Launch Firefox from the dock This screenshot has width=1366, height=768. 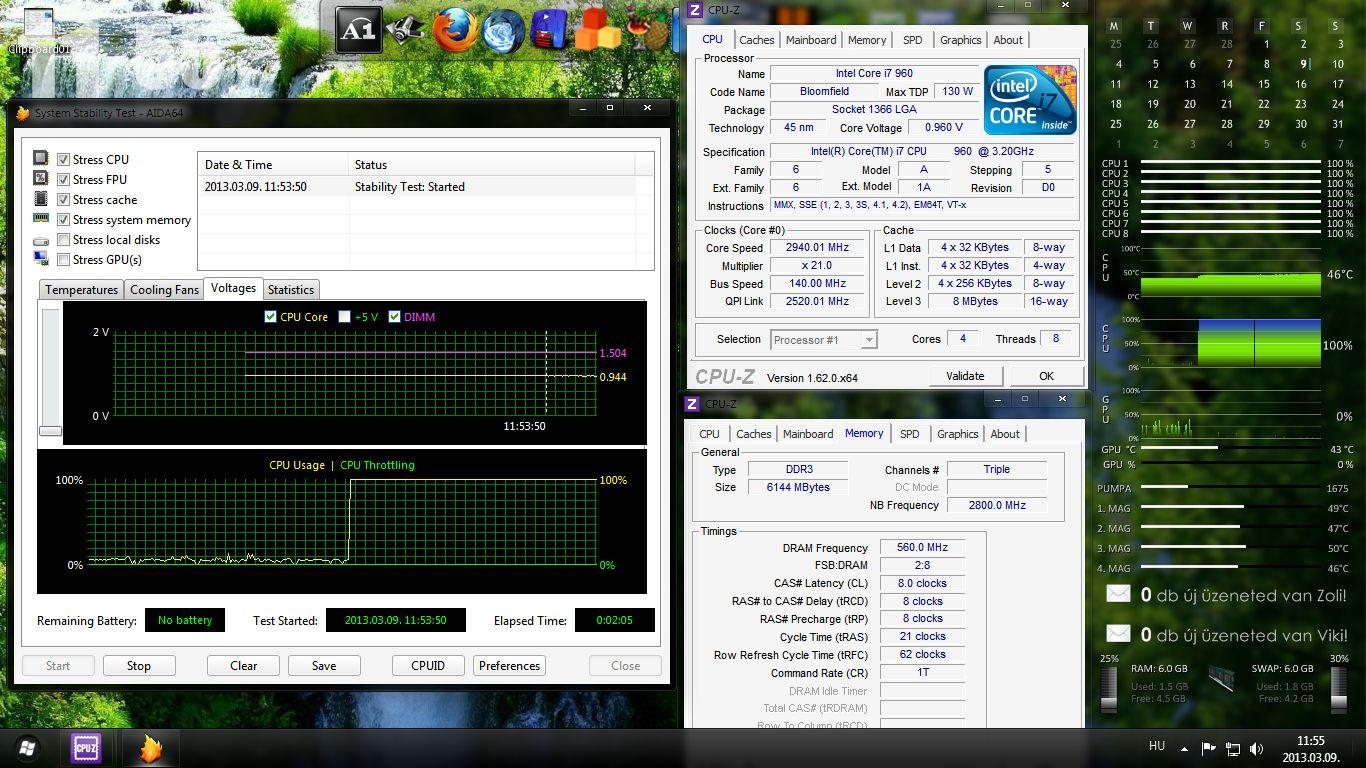pos(453,30)
